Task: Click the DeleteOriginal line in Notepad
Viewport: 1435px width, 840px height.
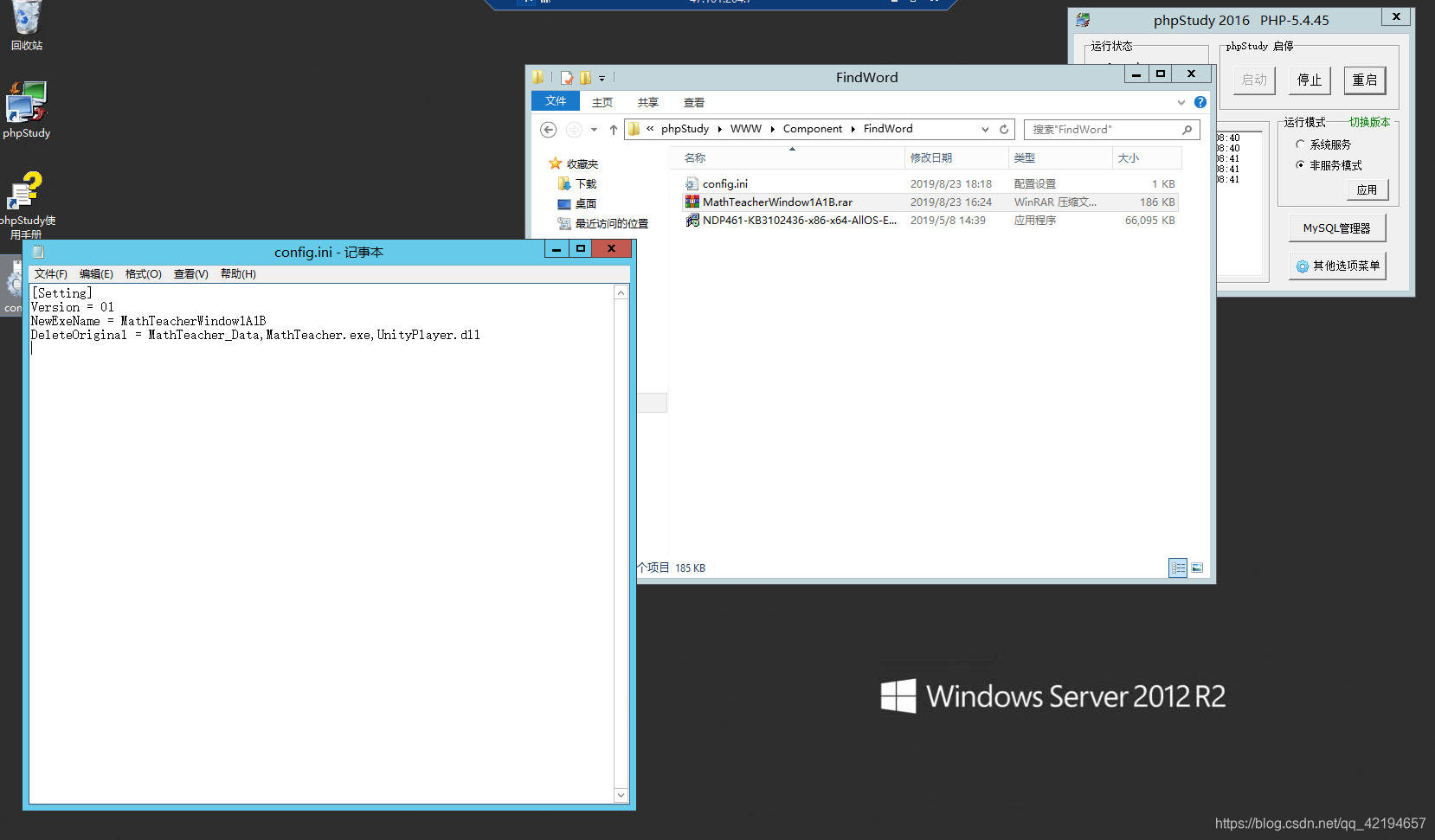Action: (255, 335)
